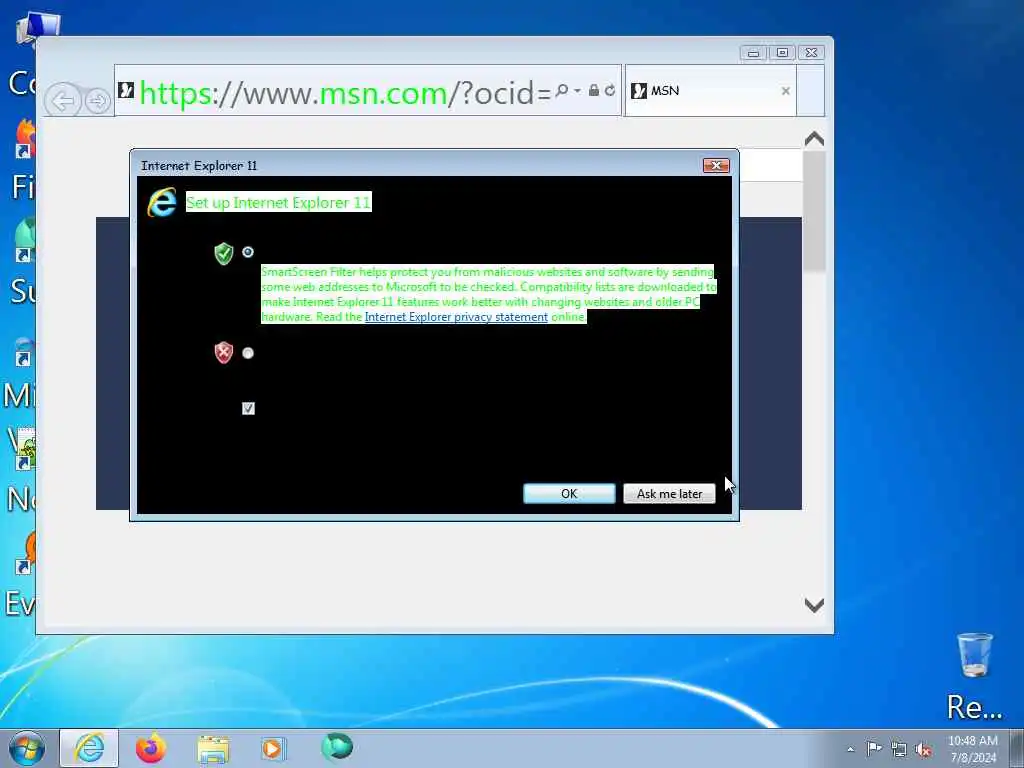The image size is (1024, 768).
Task: Go forward with browser Forward arrow
Action: pos(98,101)
